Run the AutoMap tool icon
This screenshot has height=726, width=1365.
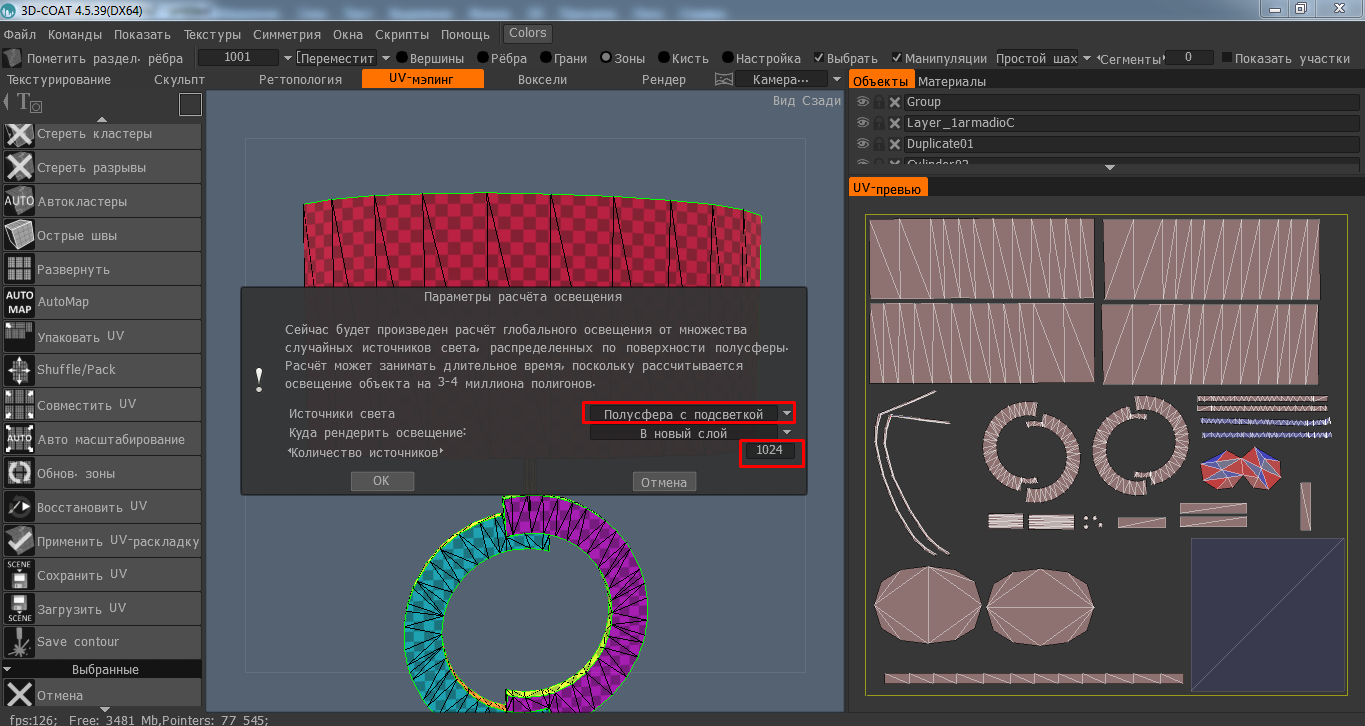[x=19, y=302]
